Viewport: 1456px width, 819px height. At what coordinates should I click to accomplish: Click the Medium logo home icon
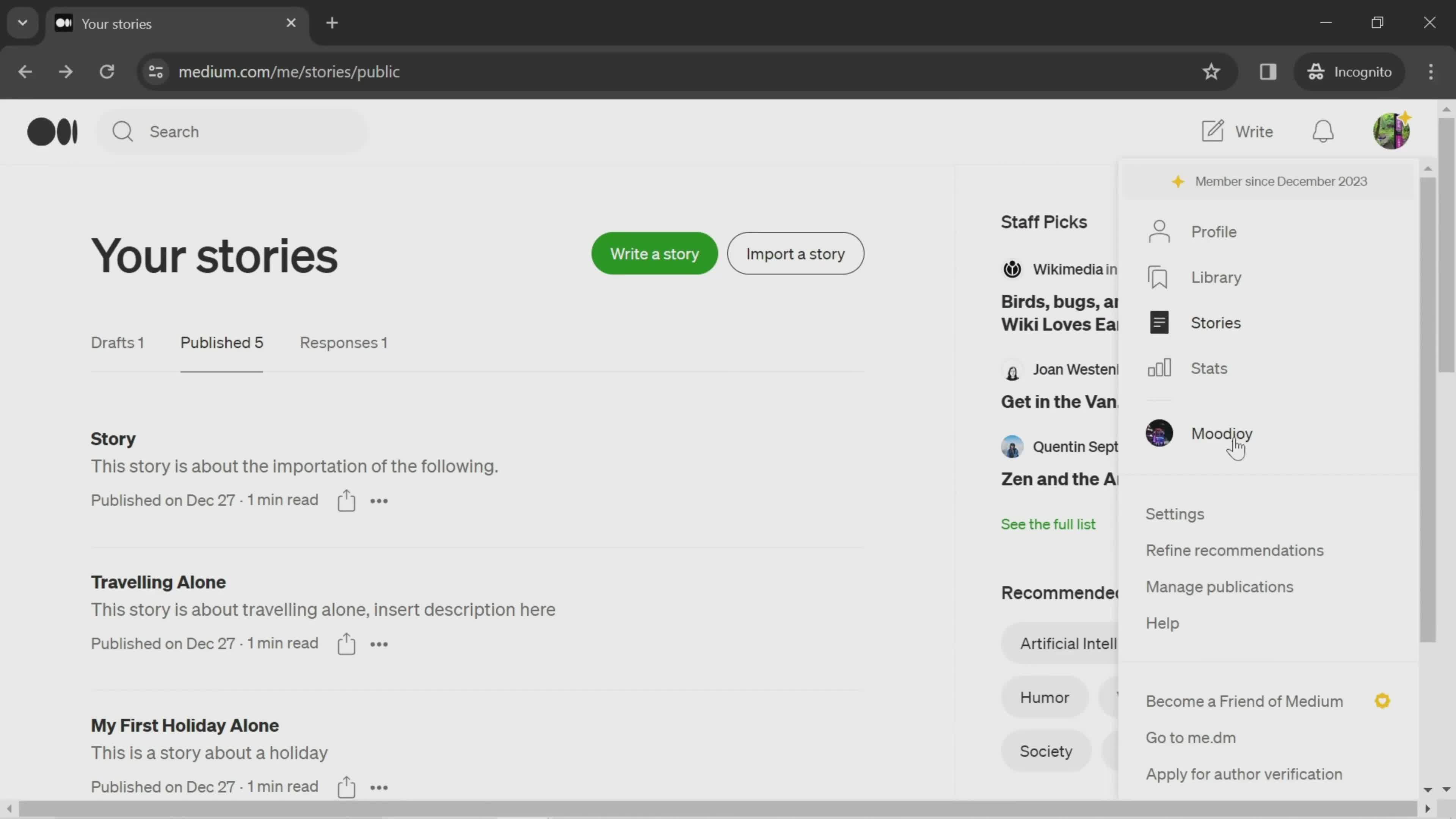[52, 131]
